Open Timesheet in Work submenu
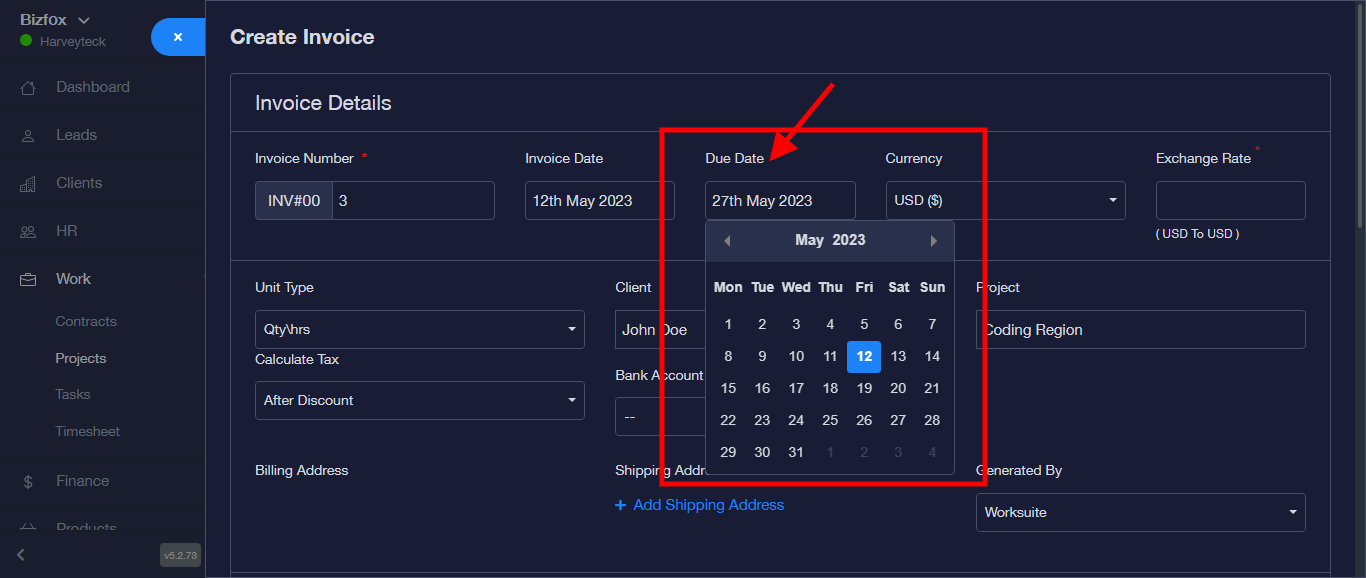The width and height of the screenshot is (1366, 578). tap(87, 432)
